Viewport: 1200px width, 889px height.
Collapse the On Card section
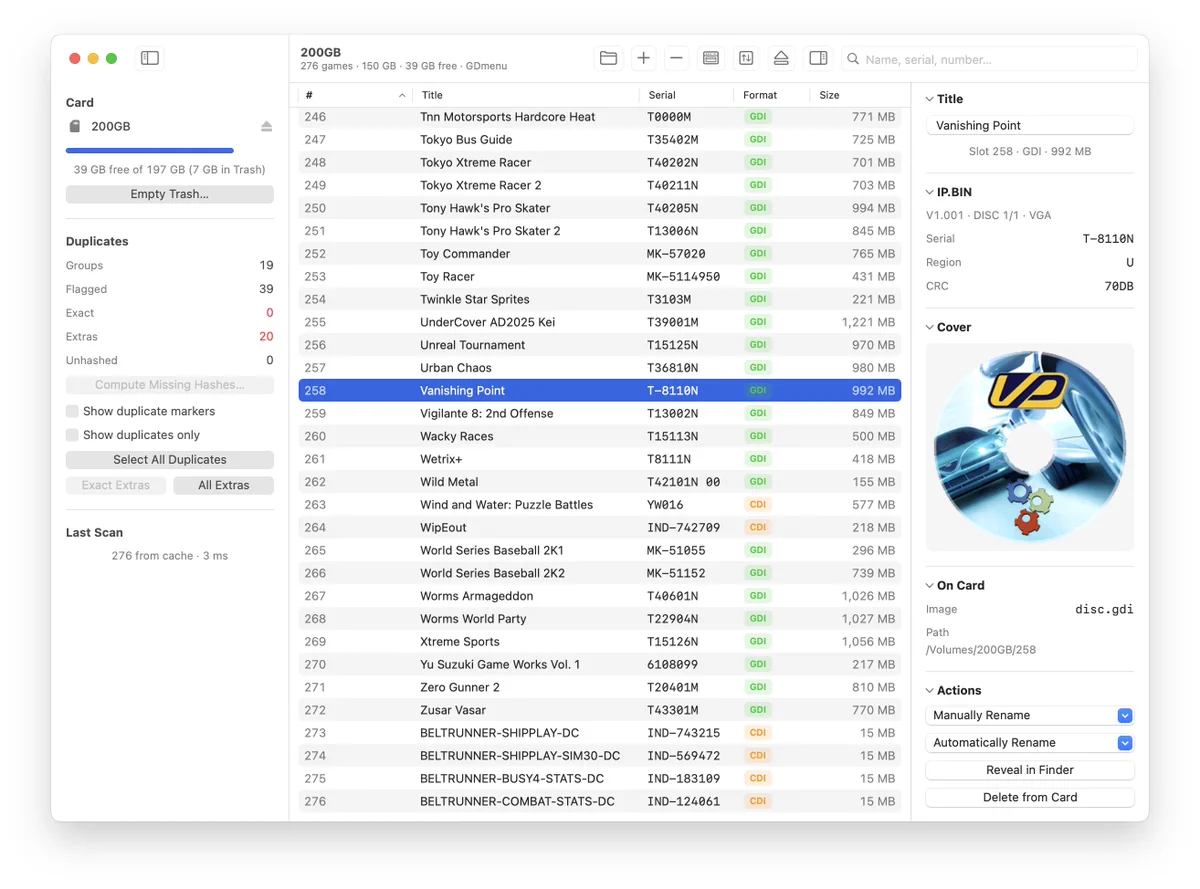930,585
